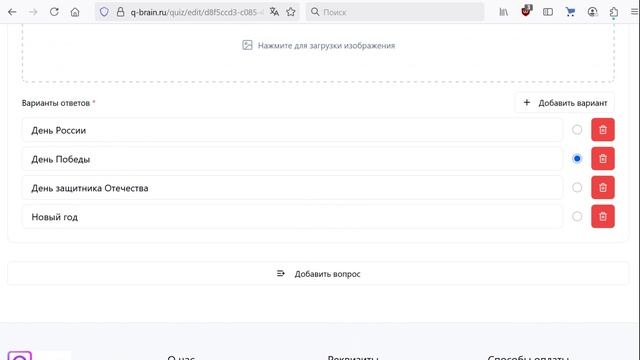The height and width of the screenshot is (360, 640).
Task: Open the red shield extension icon
Action: (x=527, y=11)
